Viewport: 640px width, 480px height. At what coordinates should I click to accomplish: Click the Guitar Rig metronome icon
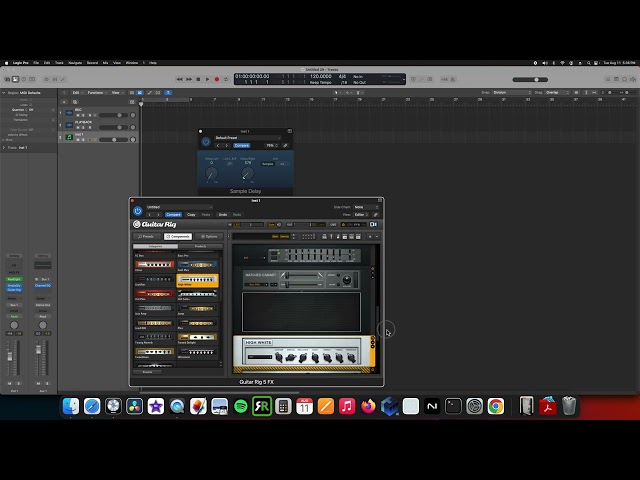[338, 236]
